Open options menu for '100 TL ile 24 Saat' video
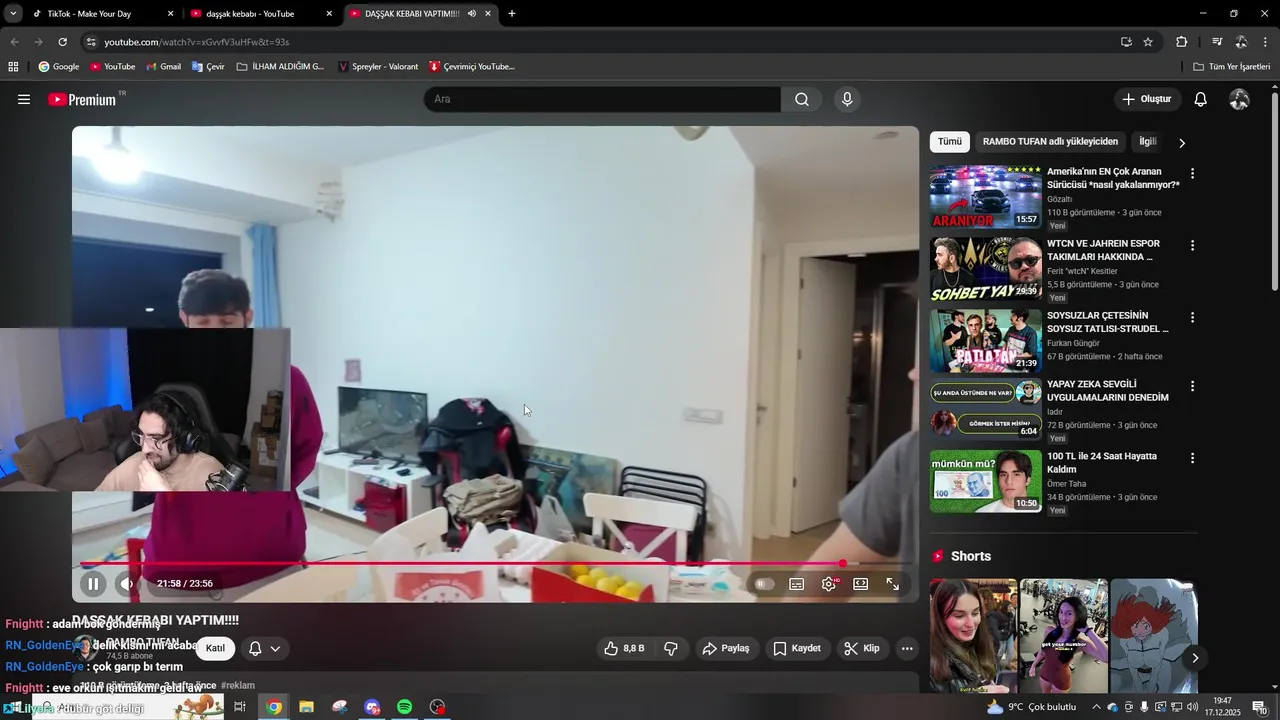The width and height of the screenshot is (1280, 720). coord(1192,458)
